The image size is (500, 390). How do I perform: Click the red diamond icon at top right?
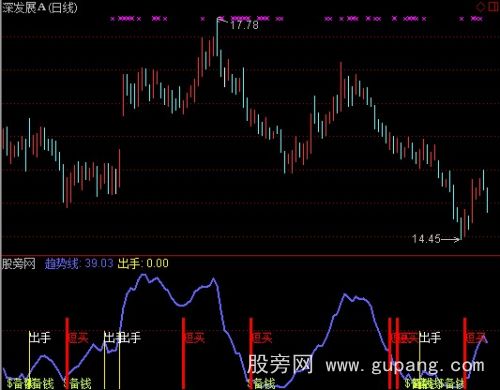click(481, 7)
